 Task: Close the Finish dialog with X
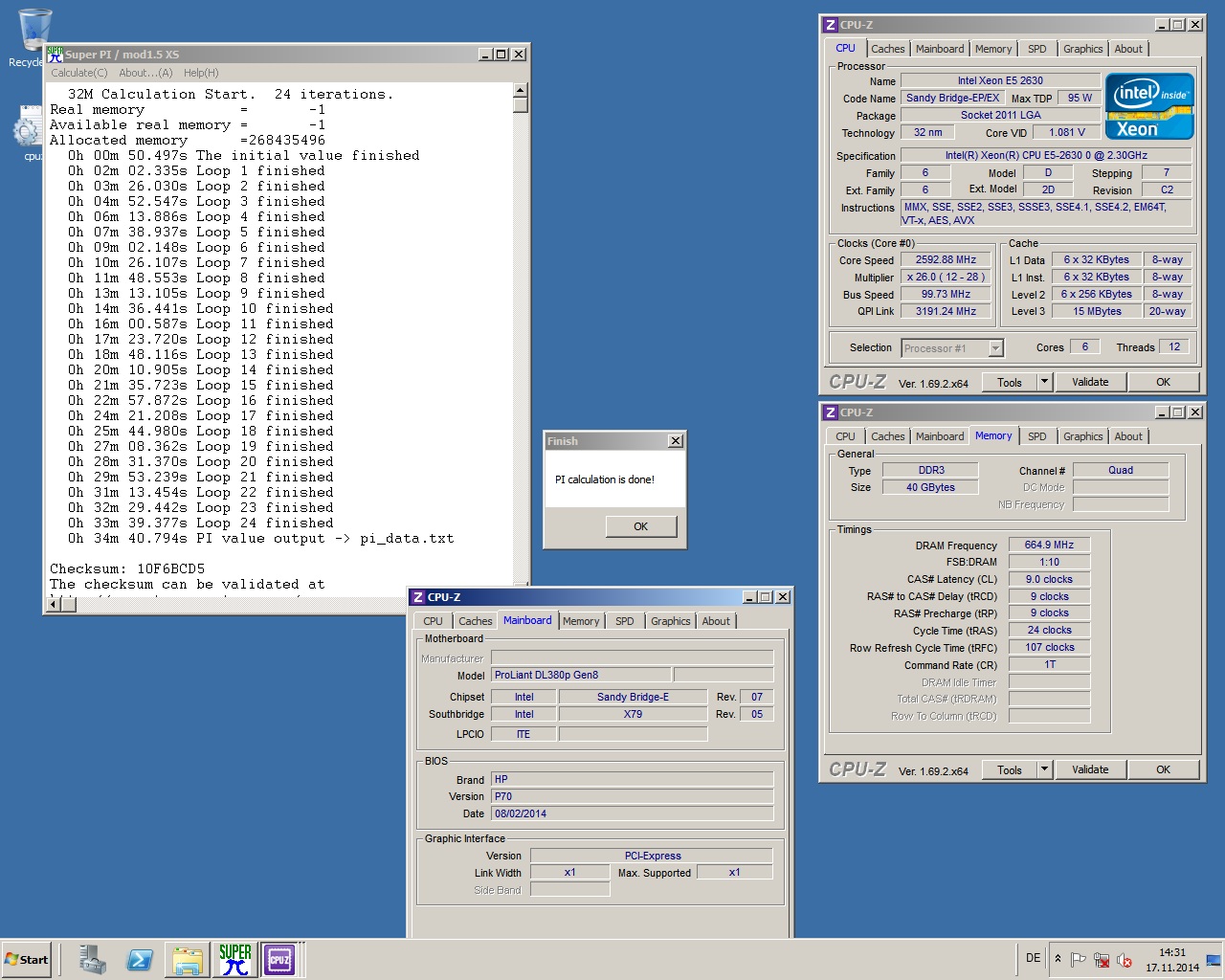click(676, 441)
